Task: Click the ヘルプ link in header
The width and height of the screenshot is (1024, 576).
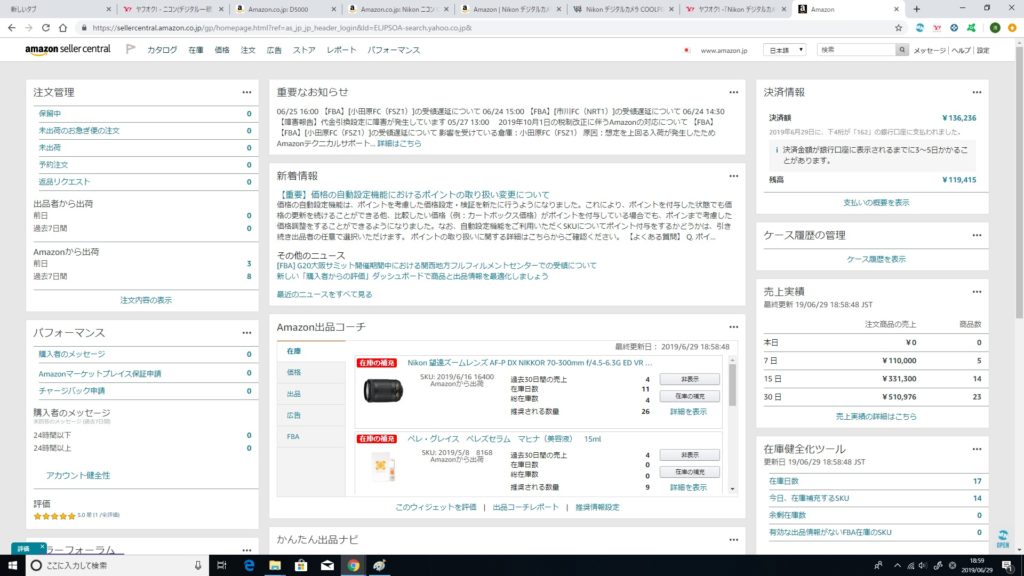Action: point(961,50)
